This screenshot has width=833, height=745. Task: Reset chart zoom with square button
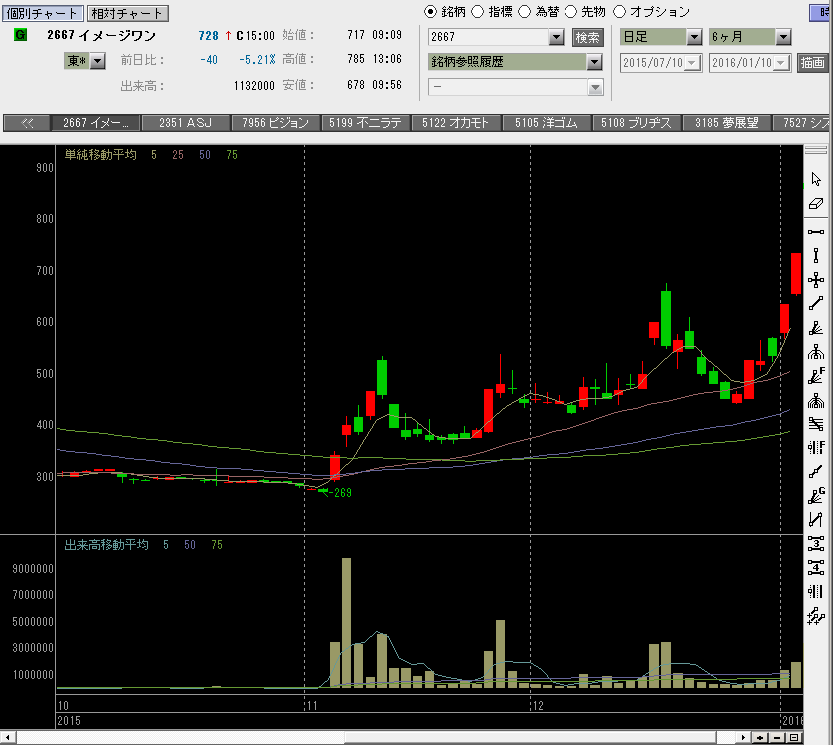(794, 738)
